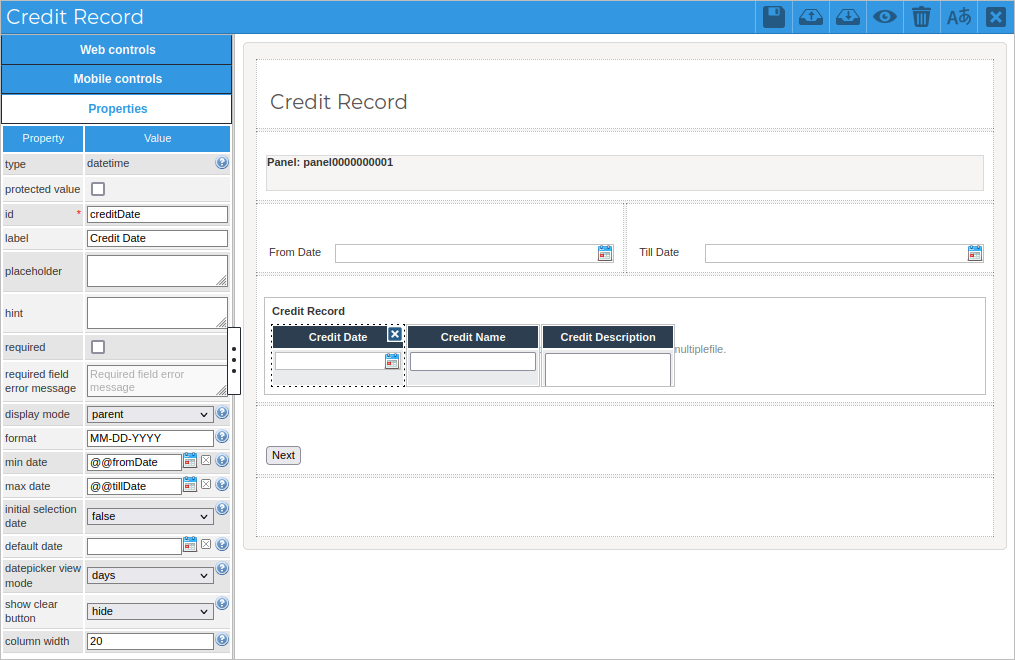This screenshot has height=660, width=1015.
Task: Open the Mobile controls tab
Action: click(117, 79)
